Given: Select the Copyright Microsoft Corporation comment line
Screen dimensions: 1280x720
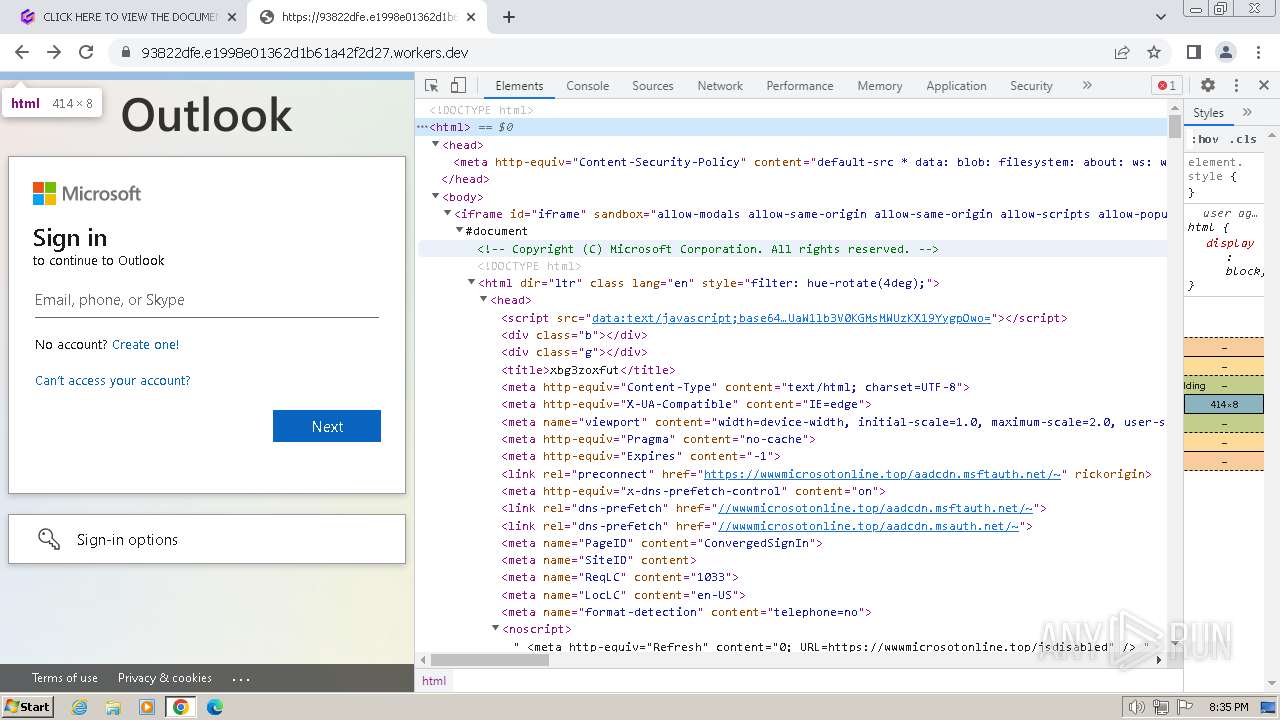Looking at the screenshot, I should click(707, 249).
